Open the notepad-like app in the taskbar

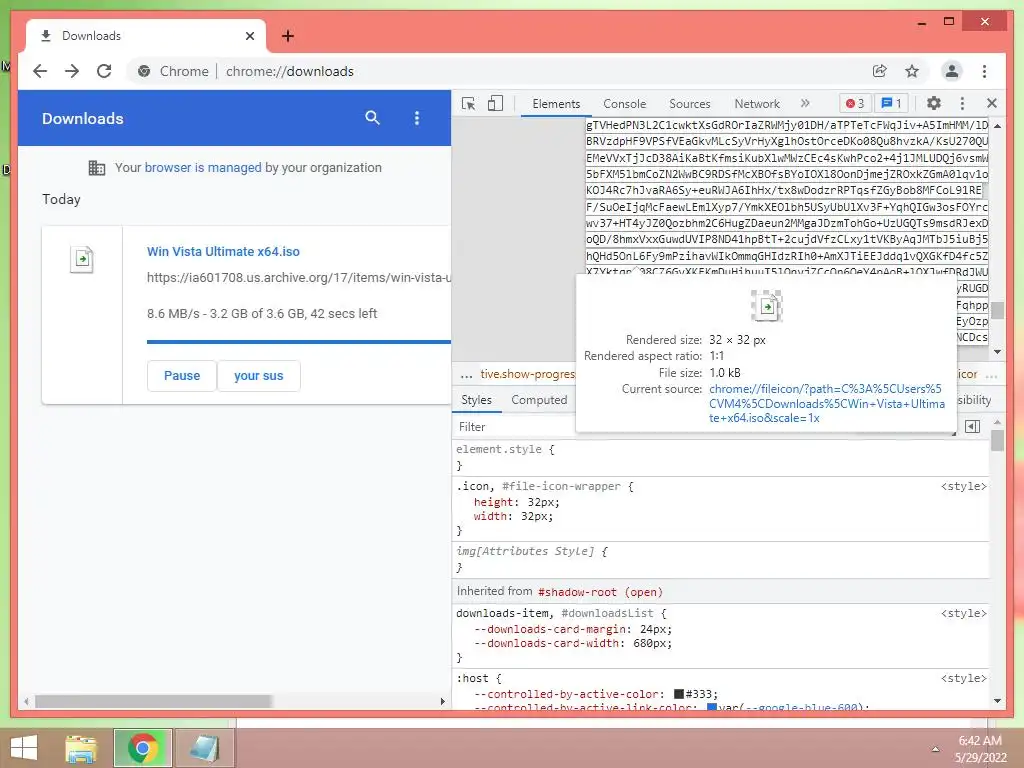coord(204,748)
